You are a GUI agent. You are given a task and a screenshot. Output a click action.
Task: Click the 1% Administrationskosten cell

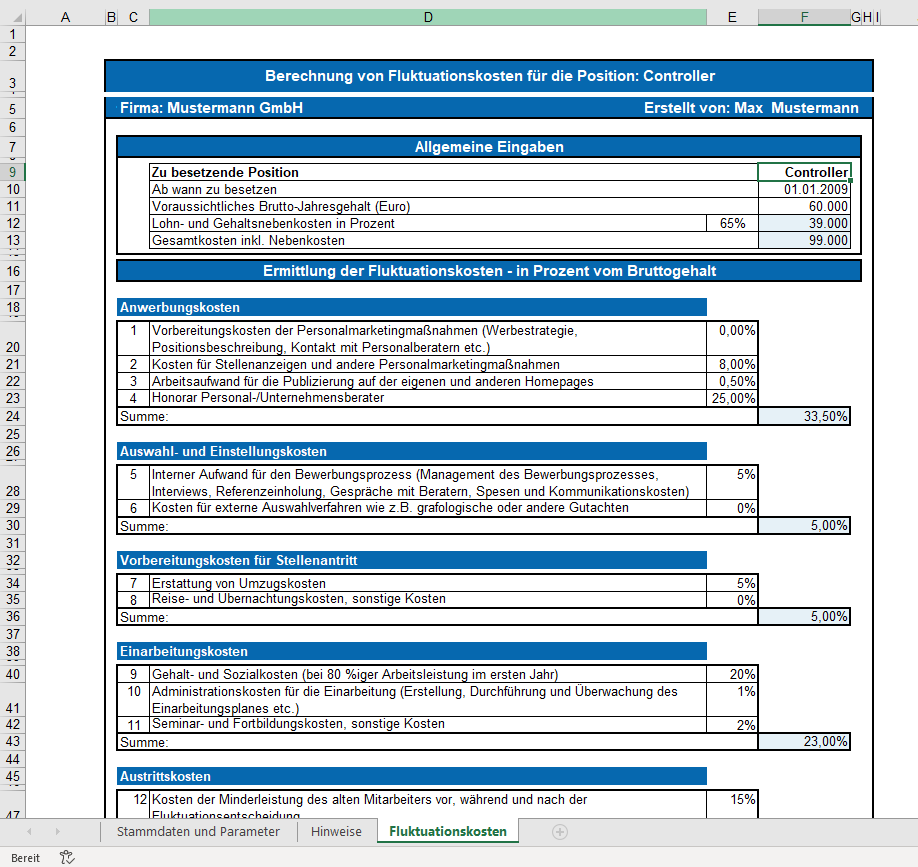pyautogui.click(x=732, y=699)
